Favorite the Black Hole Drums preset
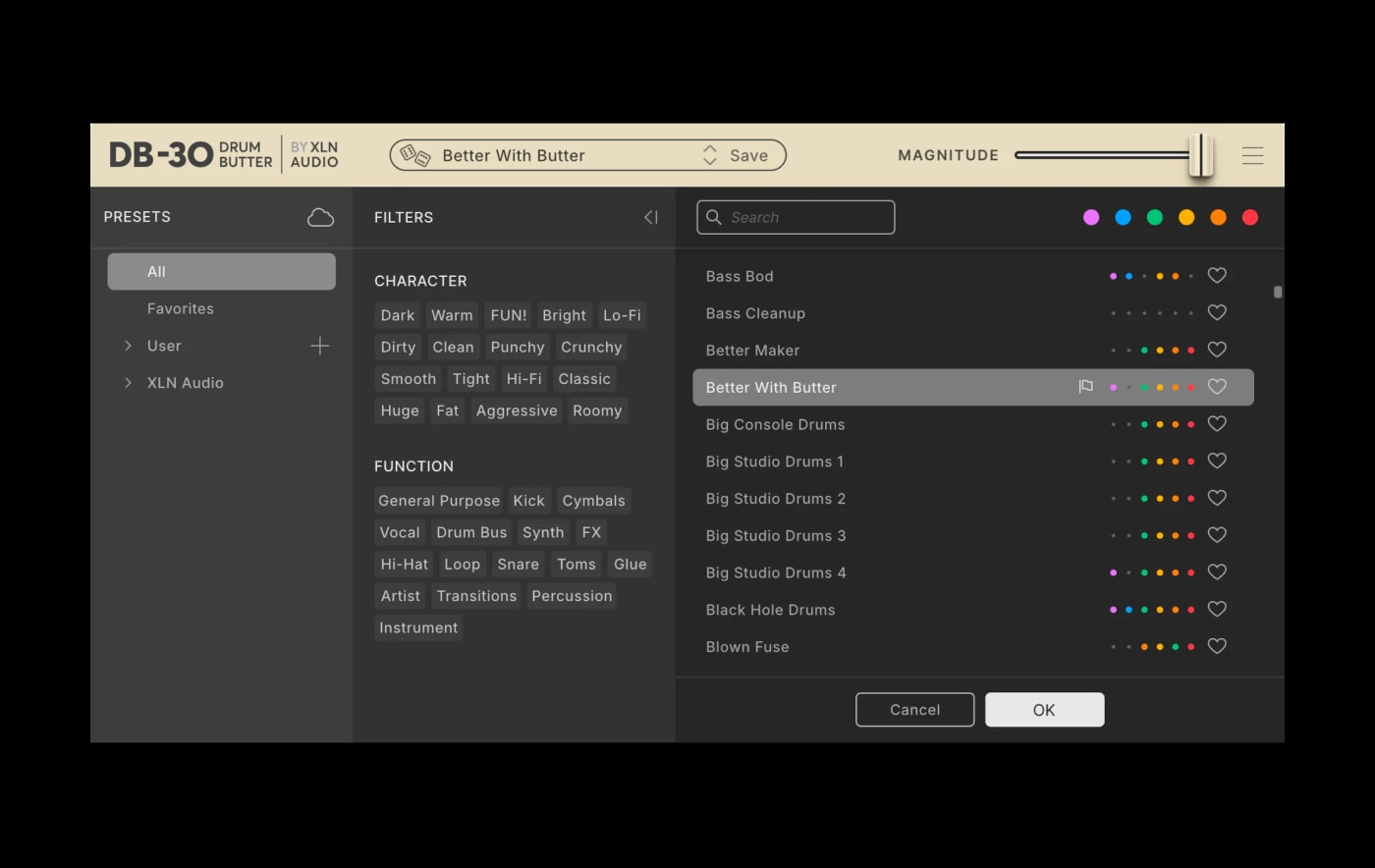 click(x=1217, y=609)
